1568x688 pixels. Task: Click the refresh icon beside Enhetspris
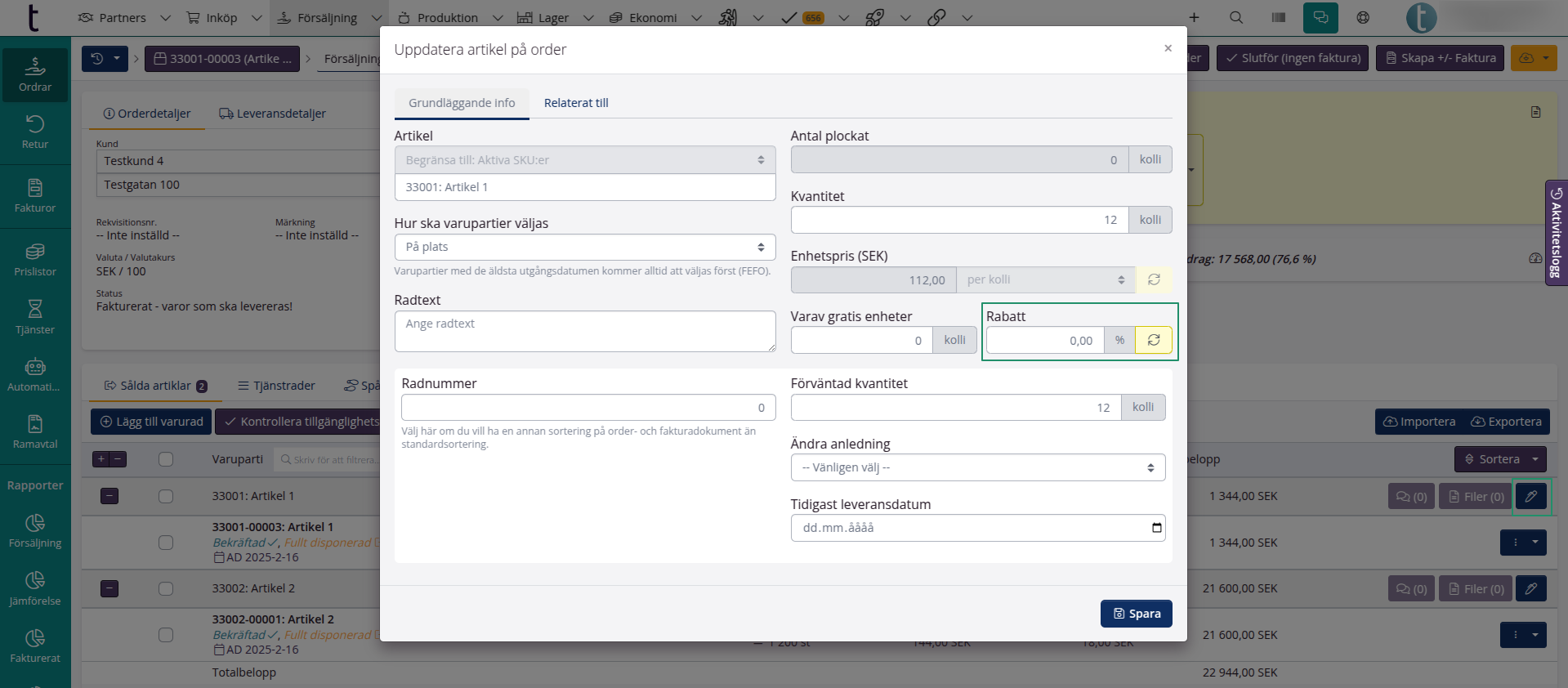pos(1153,279)
